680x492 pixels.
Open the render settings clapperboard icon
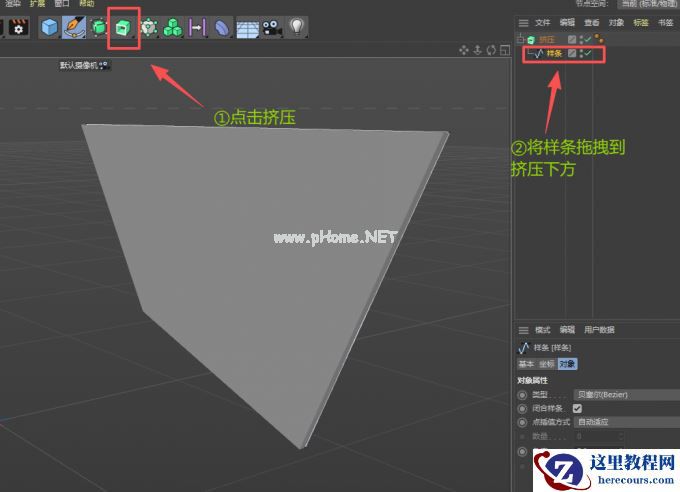[x=18, y=28]
